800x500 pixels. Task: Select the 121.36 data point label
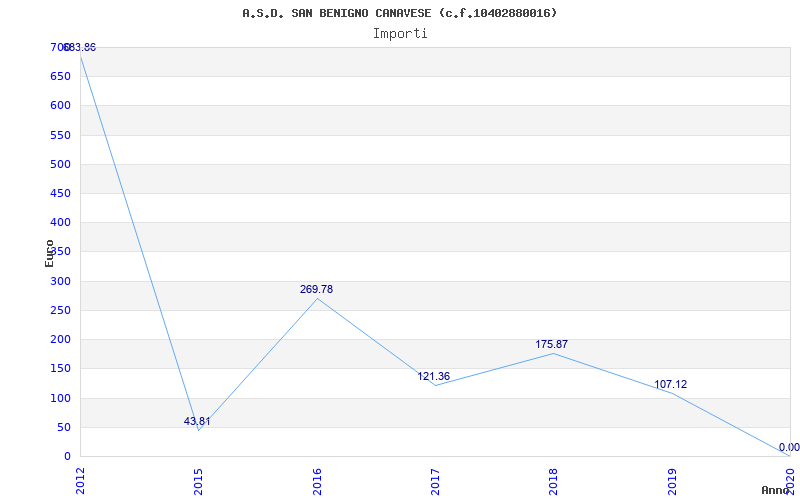[x=434, y=377]
